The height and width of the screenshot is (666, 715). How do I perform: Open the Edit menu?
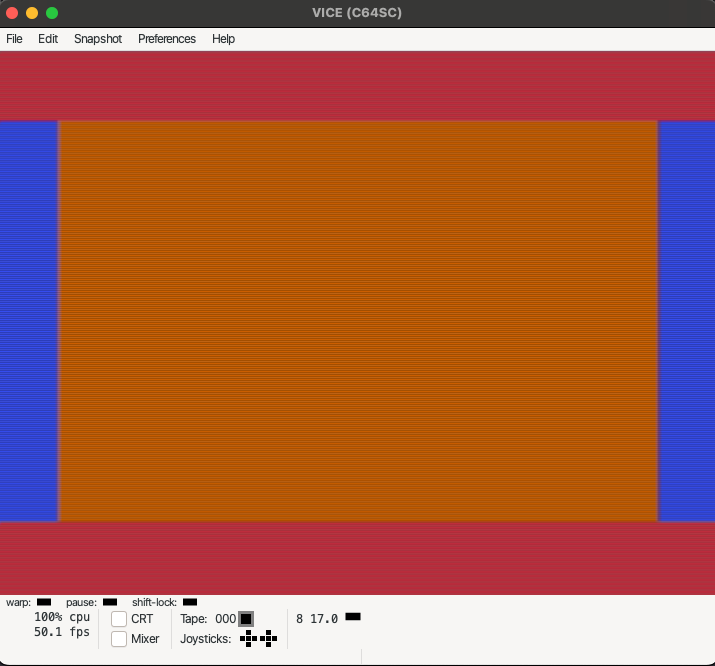click(x=48, y=39)
